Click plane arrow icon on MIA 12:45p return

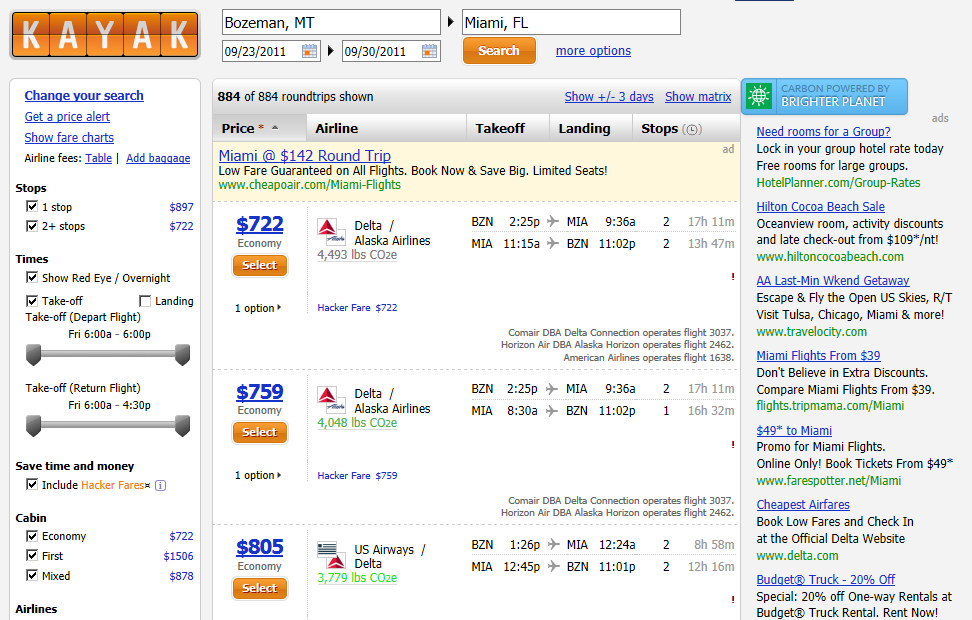tap(554, 567)
